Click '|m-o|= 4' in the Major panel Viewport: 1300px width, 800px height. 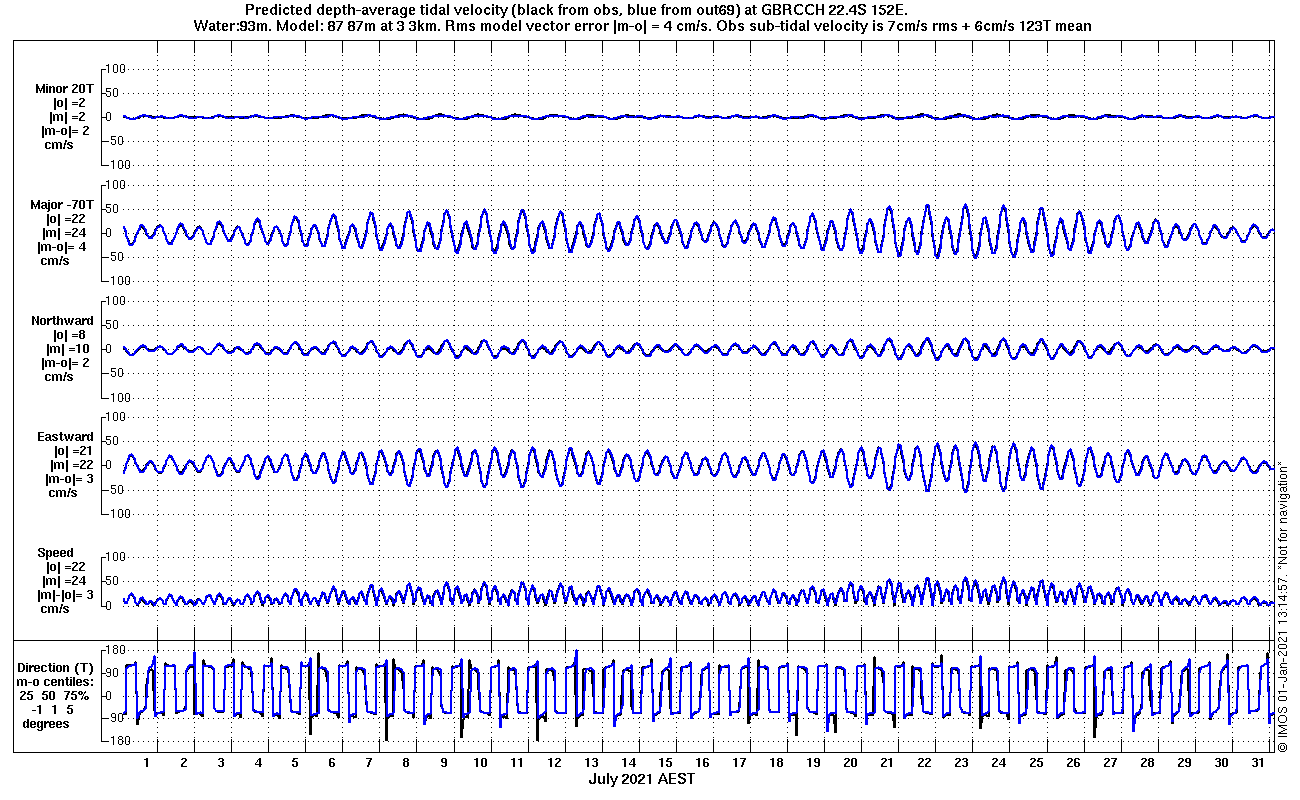pos(62,247)
